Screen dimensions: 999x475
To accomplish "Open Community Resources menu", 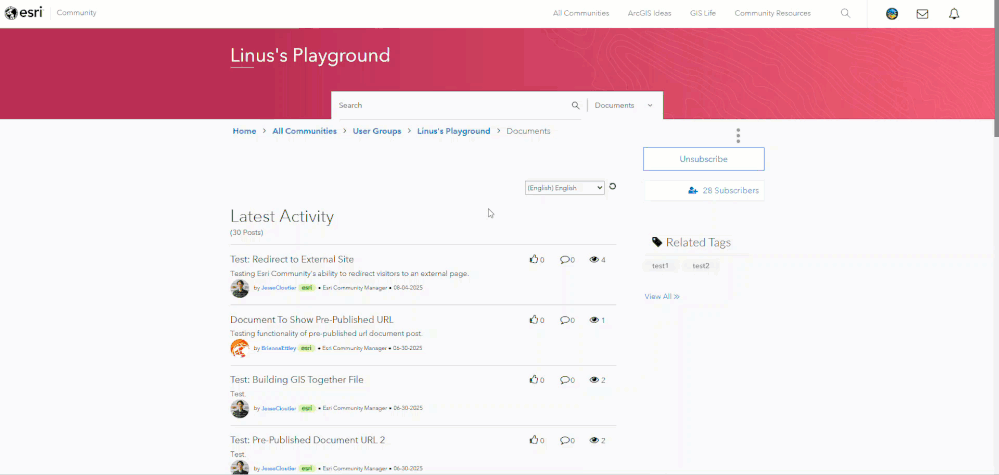I will [x=773, y=13].
